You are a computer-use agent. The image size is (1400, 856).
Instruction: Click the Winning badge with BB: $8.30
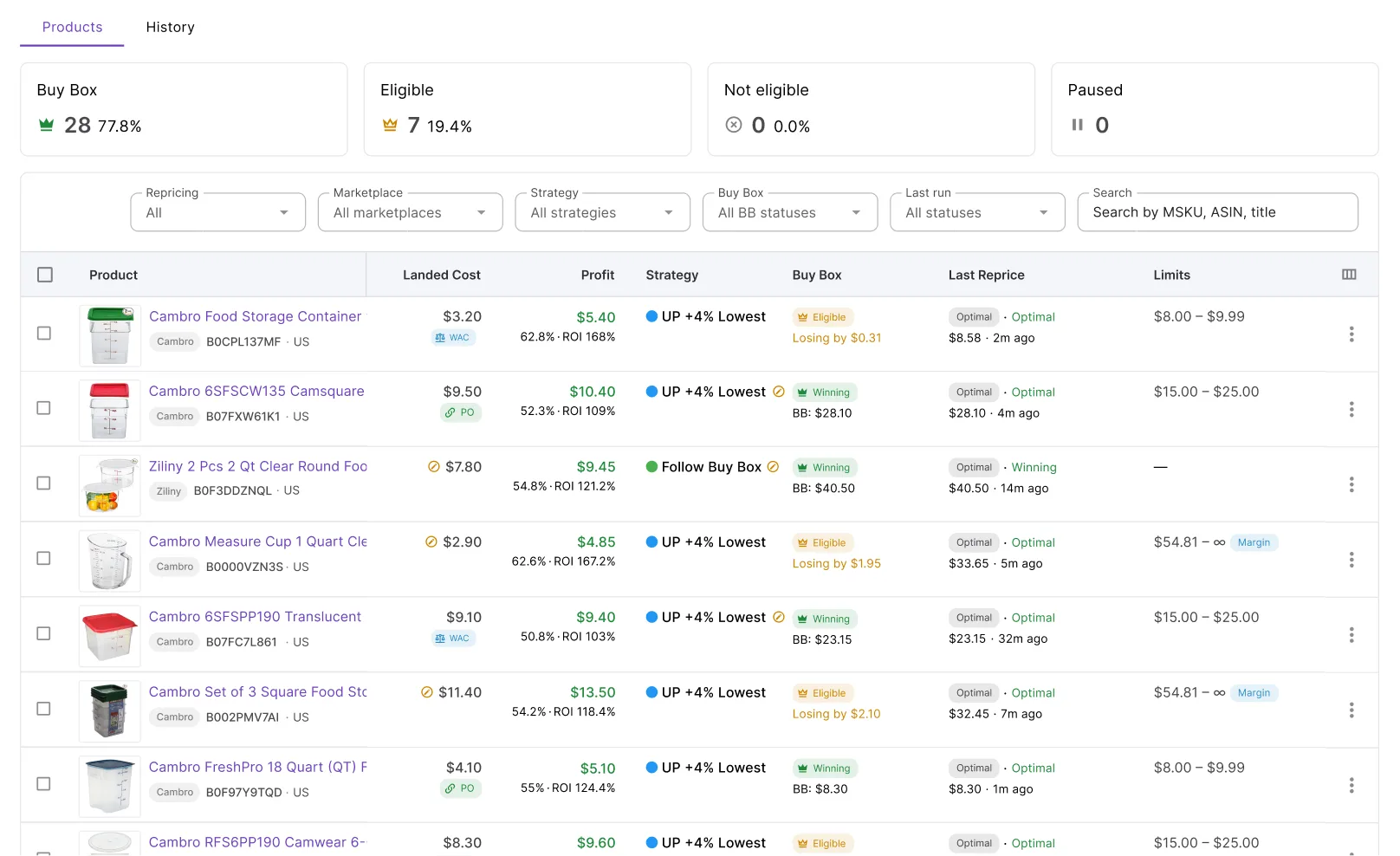click(824, 768)
